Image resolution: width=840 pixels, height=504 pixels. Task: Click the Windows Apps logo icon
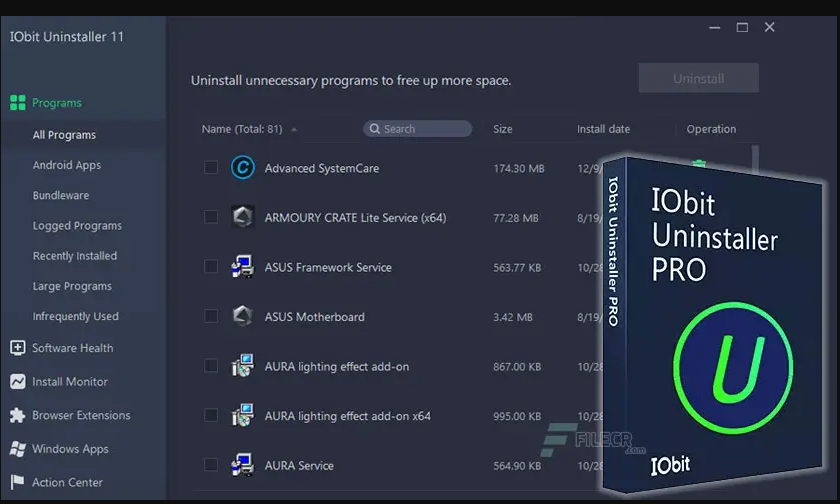[x=18, y=449]
